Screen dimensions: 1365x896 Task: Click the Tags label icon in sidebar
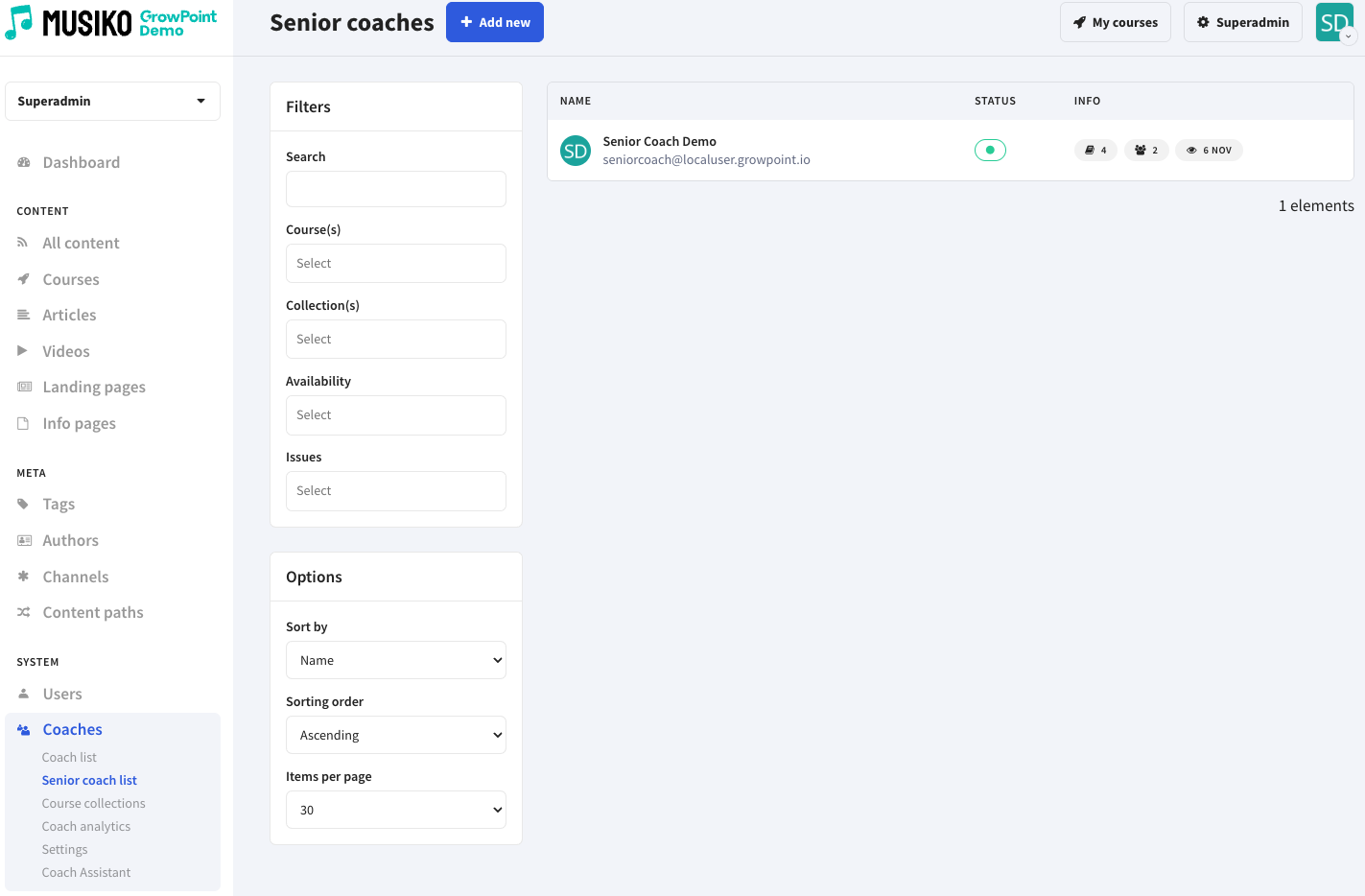[x=24, y=505]
